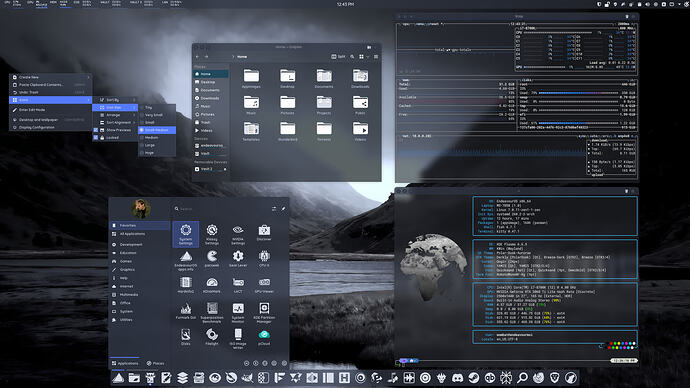Open Discover software center icon
690x388 pixels.
pos(264,233)
